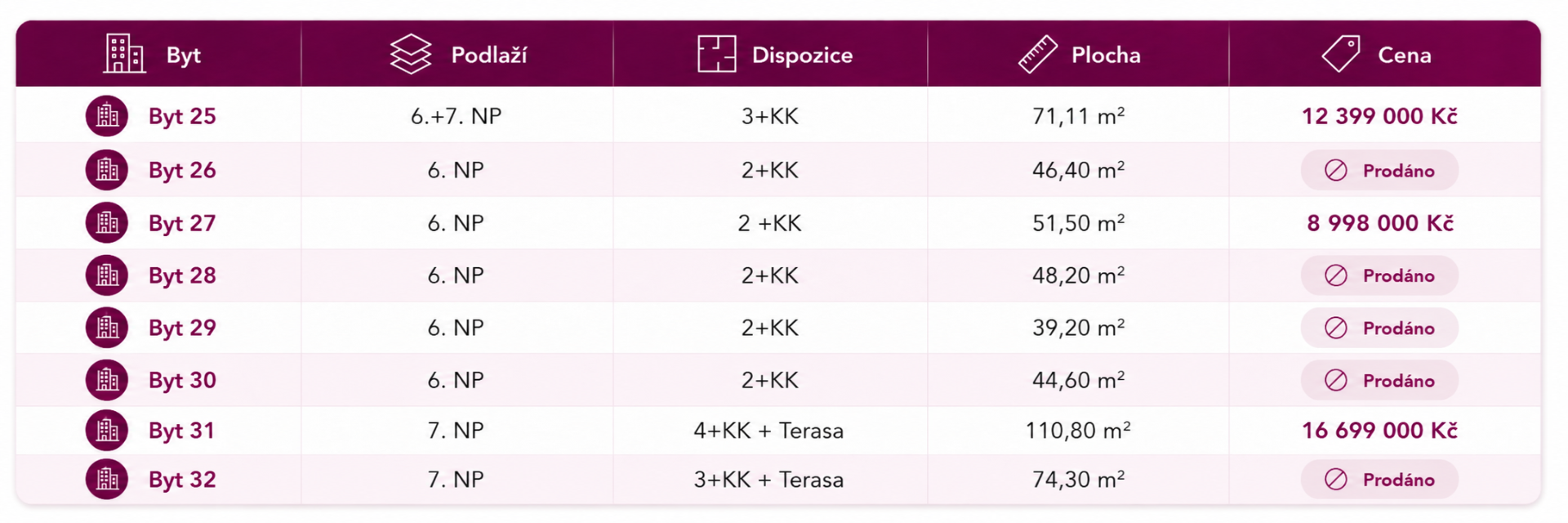Click the 16 699 000 Kč price

click(1379, 431)
